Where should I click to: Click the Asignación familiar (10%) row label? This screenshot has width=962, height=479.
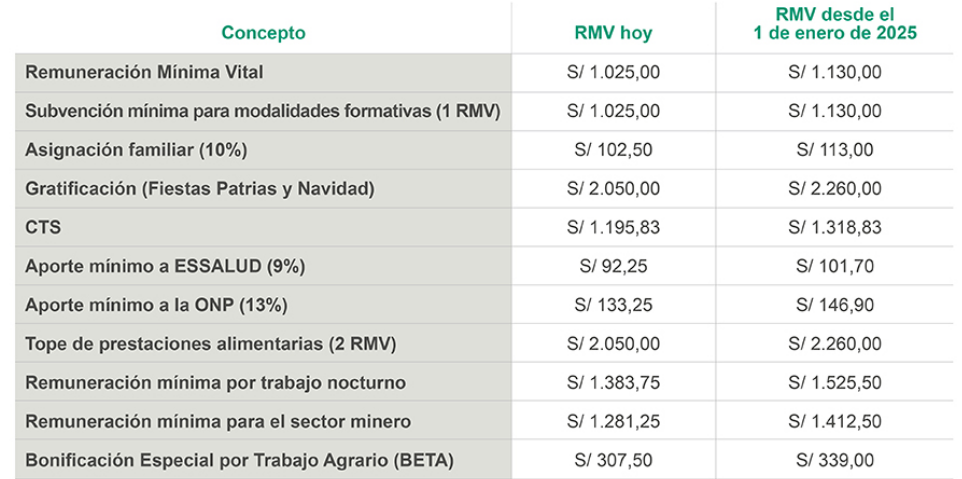[136, 150]
